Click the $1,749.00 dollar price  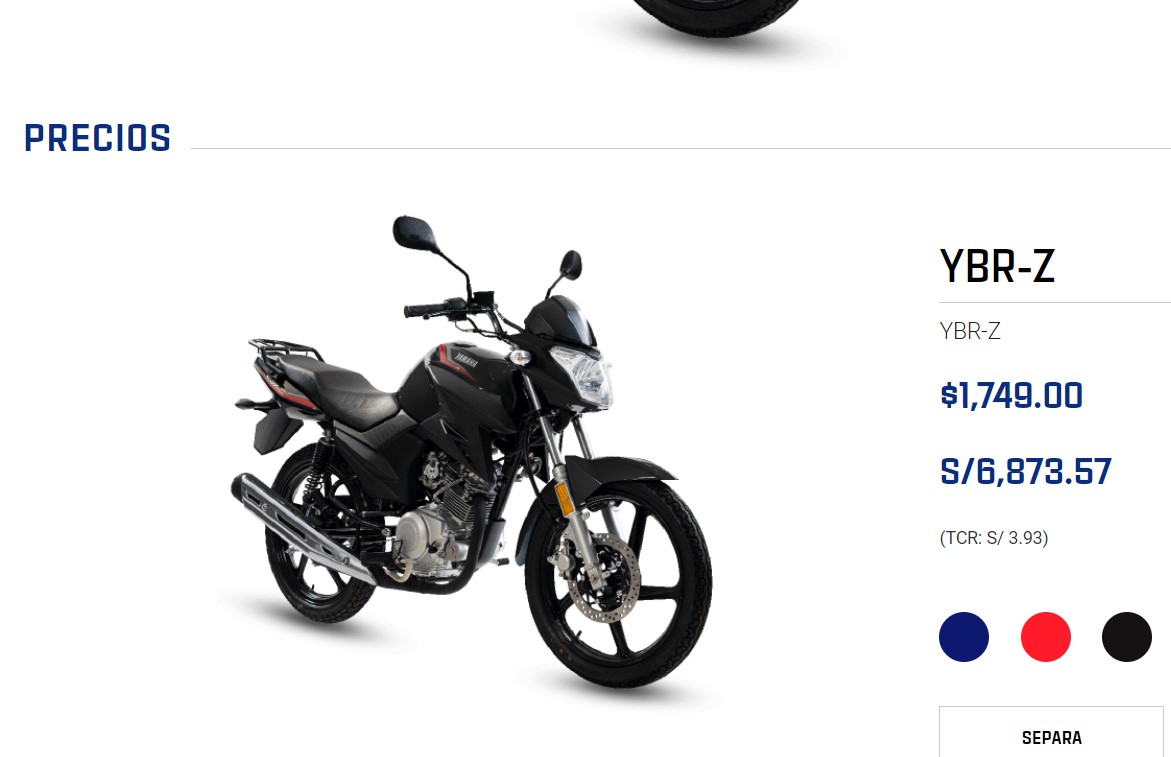pos(1011,395)
